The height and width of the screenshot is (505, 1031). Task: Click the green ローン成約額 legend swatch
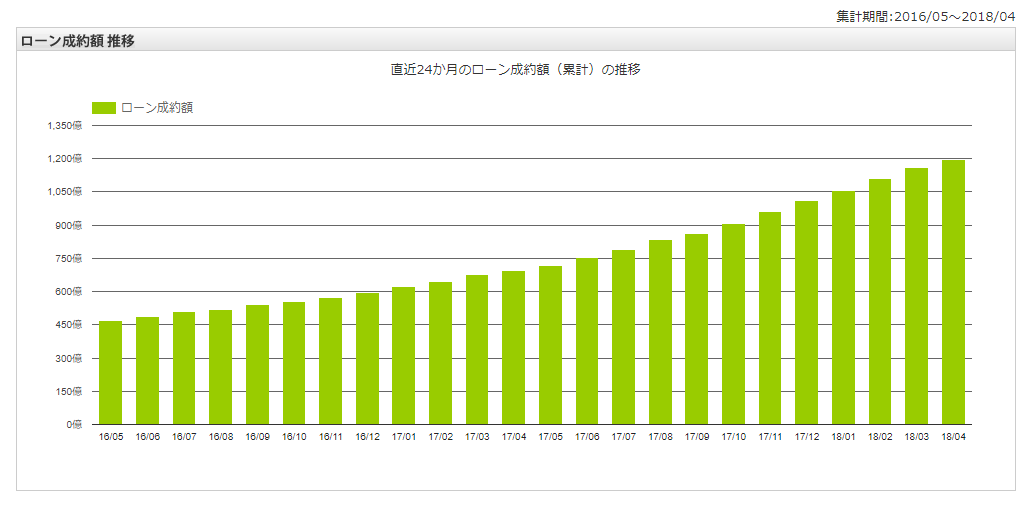click(x=104, y=108)
